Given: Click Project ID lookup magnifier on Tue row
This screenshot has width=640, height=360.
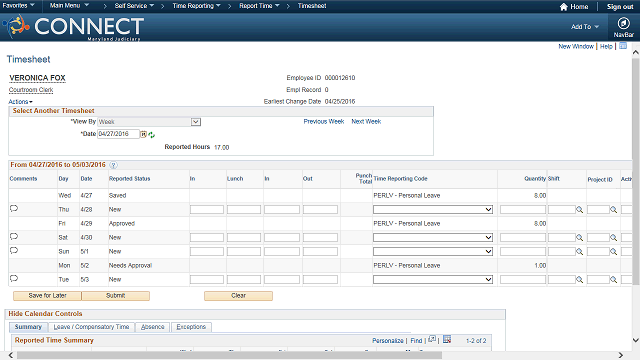Looking at the screenshot, I should coord(613,280).
